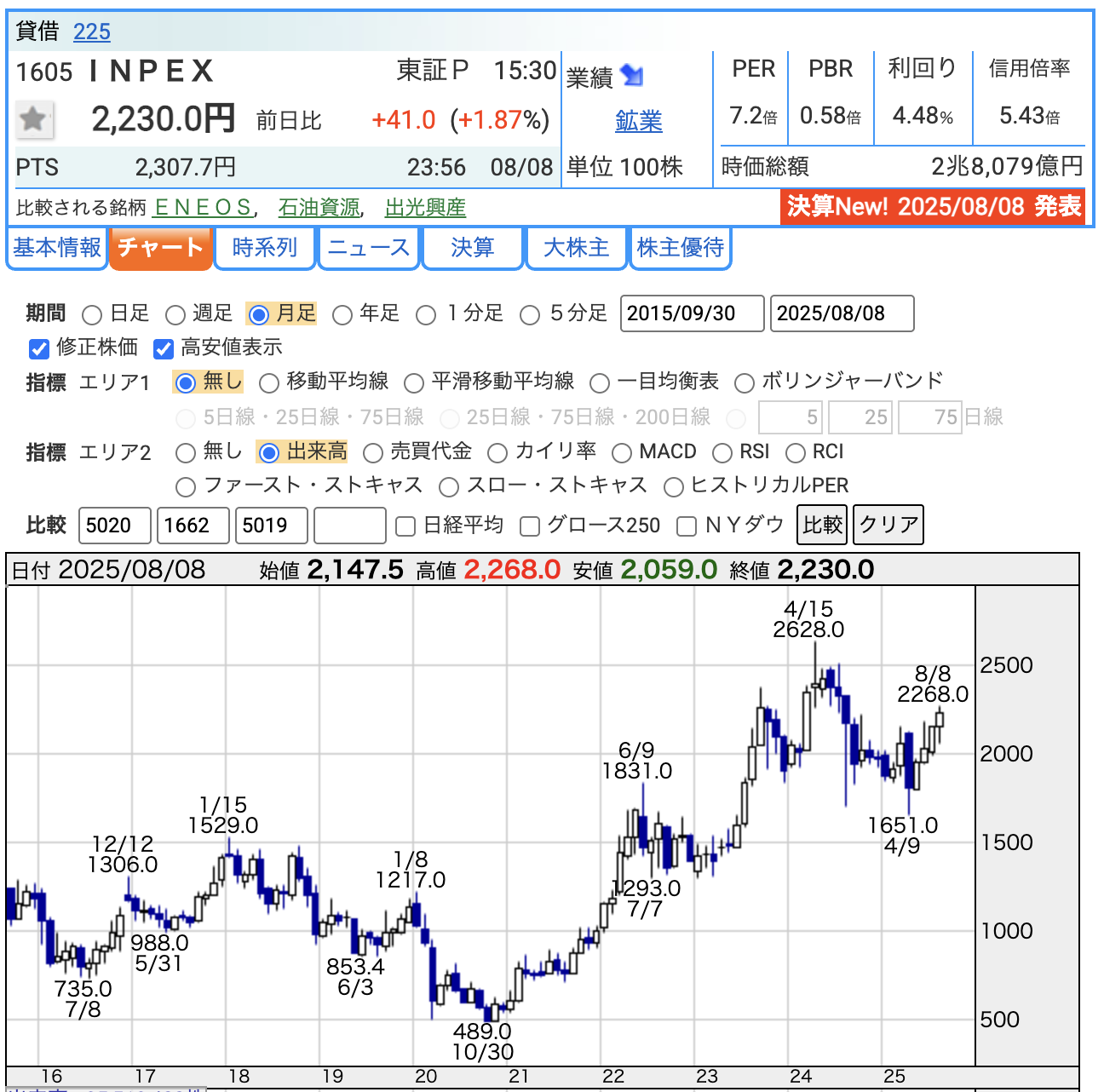Screen dimensions: 1104x1092
Task: Select the 週足 period radio button
Action: coord(175,315)
